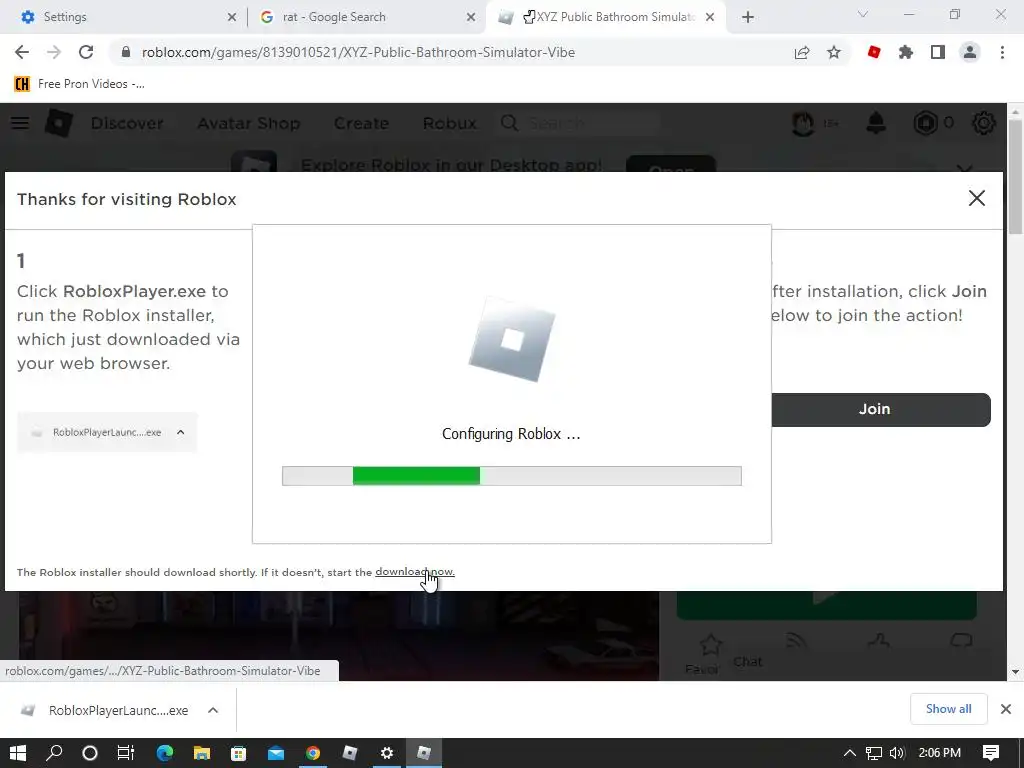1024x768 pixels.
Task: Open the Robux menu item
Action: [x=449, y=123]
